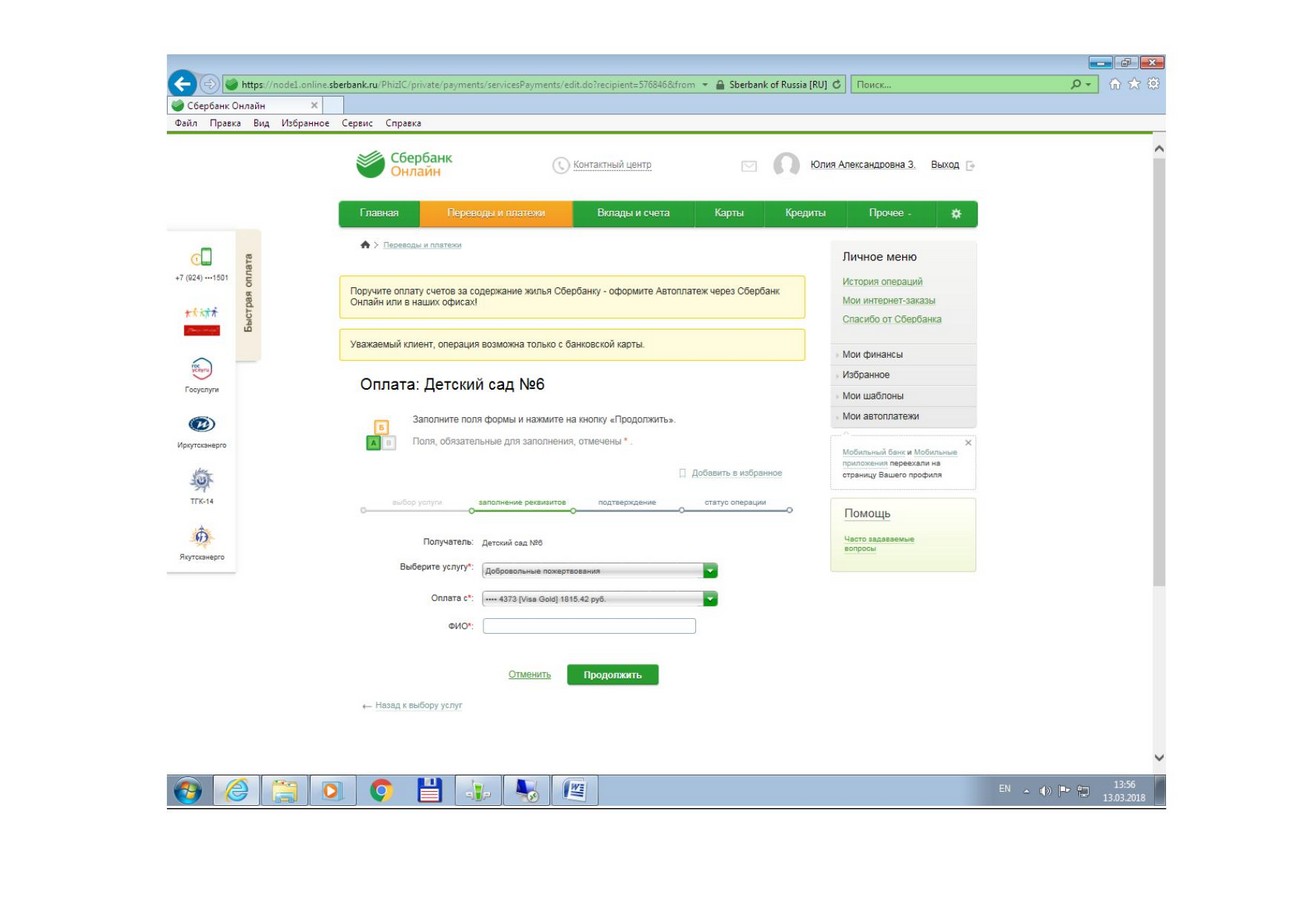Open the Вид menu

(x=262, y=123)
